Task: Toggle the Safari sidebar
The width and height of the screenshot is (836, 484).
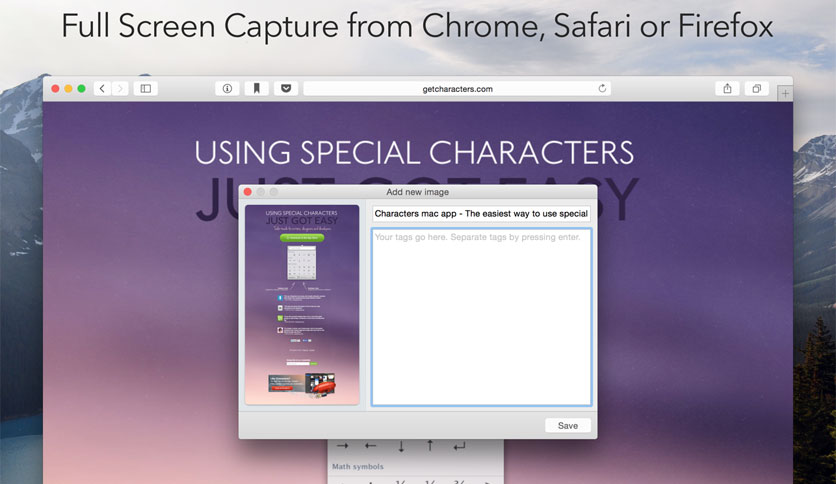Action: pos(146,88)
